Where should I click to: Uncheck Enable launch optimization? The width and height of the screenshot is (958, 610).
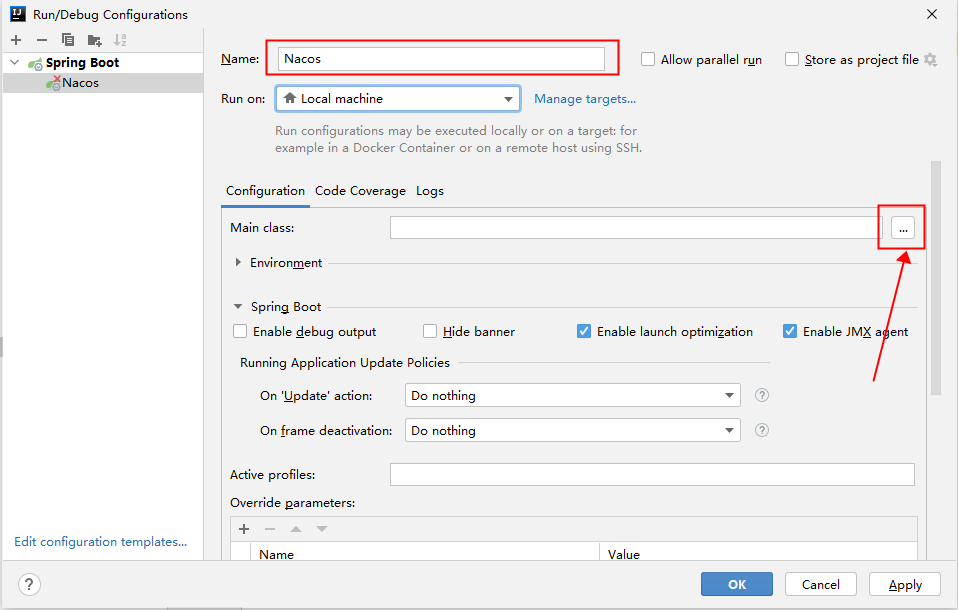pos(584,331)
